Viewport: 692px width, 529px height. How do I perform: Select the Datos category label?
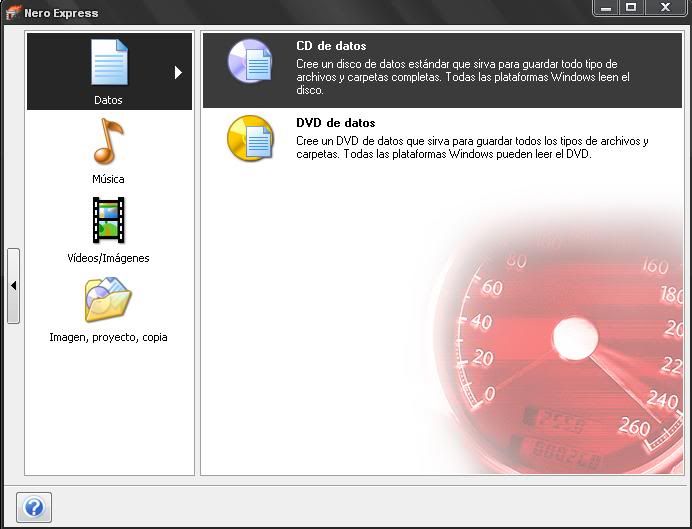(108, 100)
